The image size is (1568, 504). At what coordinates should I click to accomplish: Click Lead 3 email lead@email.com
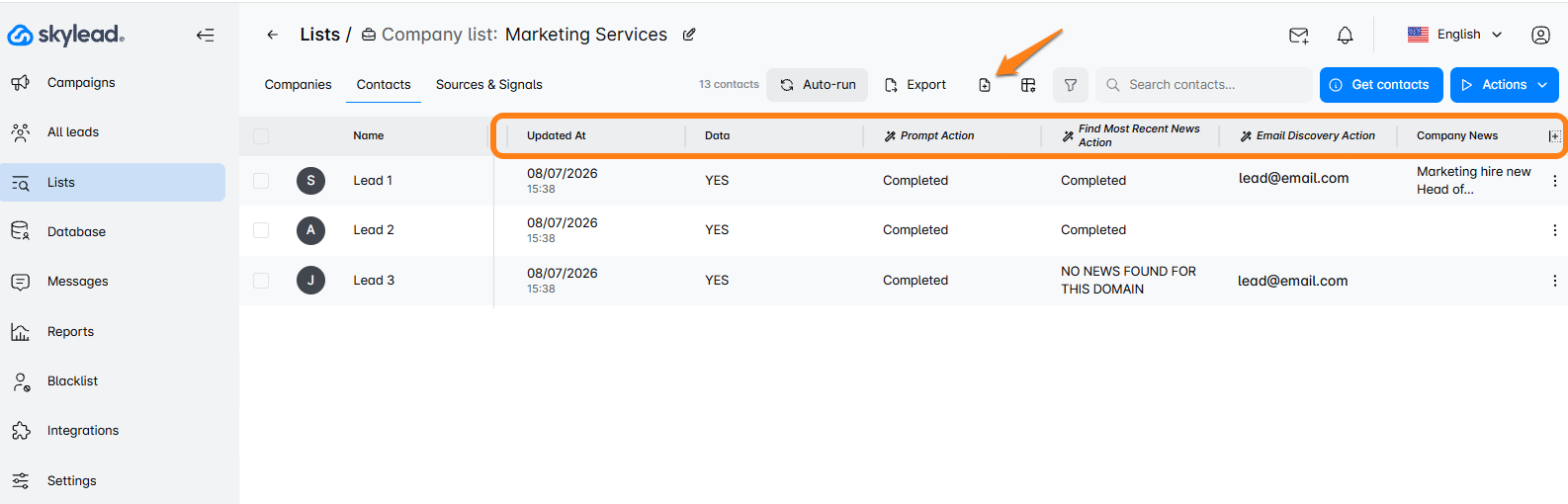(x=1292, y=282)
